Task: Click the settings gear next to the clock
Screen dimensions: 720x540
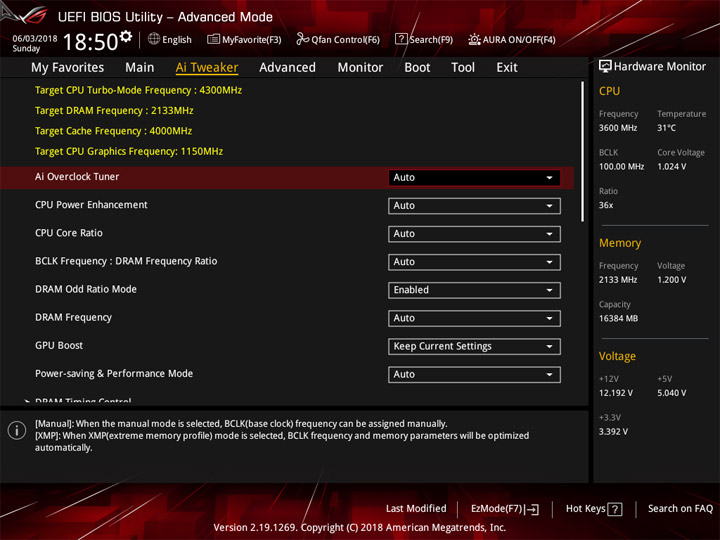Action: click(x=126, y=36)
